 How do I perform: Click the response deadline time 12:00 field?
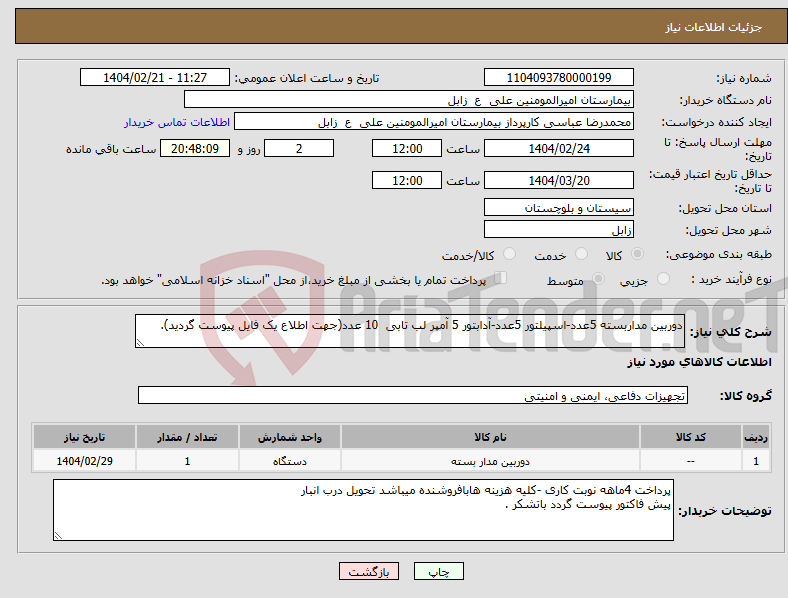click(407, 148)
